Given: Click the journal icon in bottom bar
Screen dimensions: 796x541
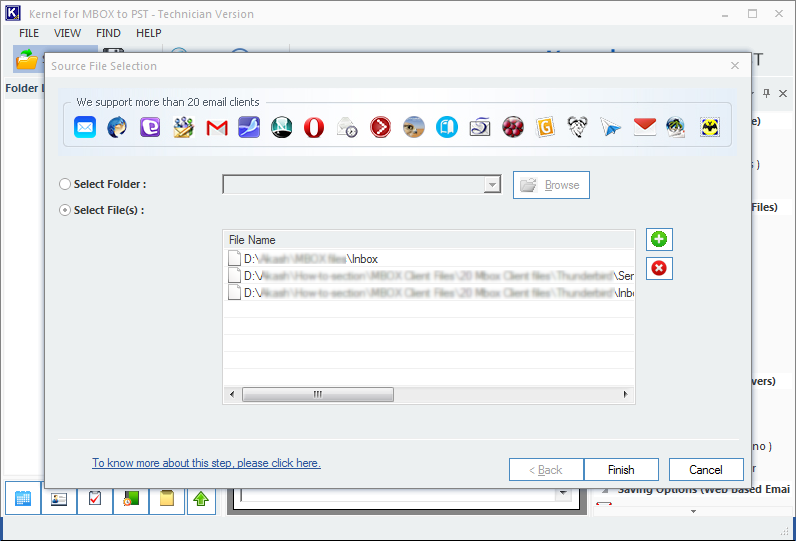Looking at the screenshot, I should (x=131, y=500).
